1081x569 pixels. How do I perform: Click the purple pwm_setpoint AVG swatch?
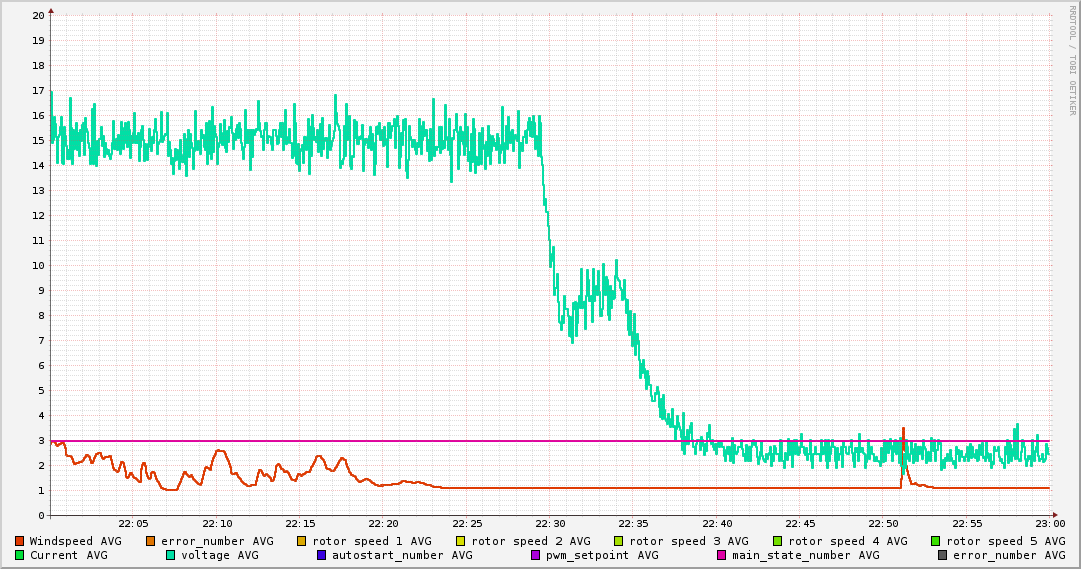click(536, 555)
